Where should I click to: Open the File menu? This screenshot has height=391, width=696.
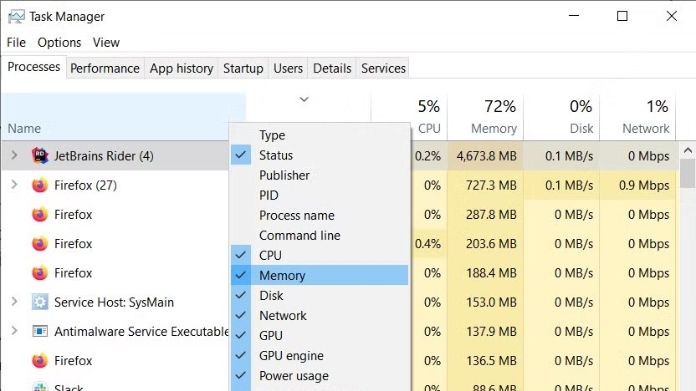point(16,43)
